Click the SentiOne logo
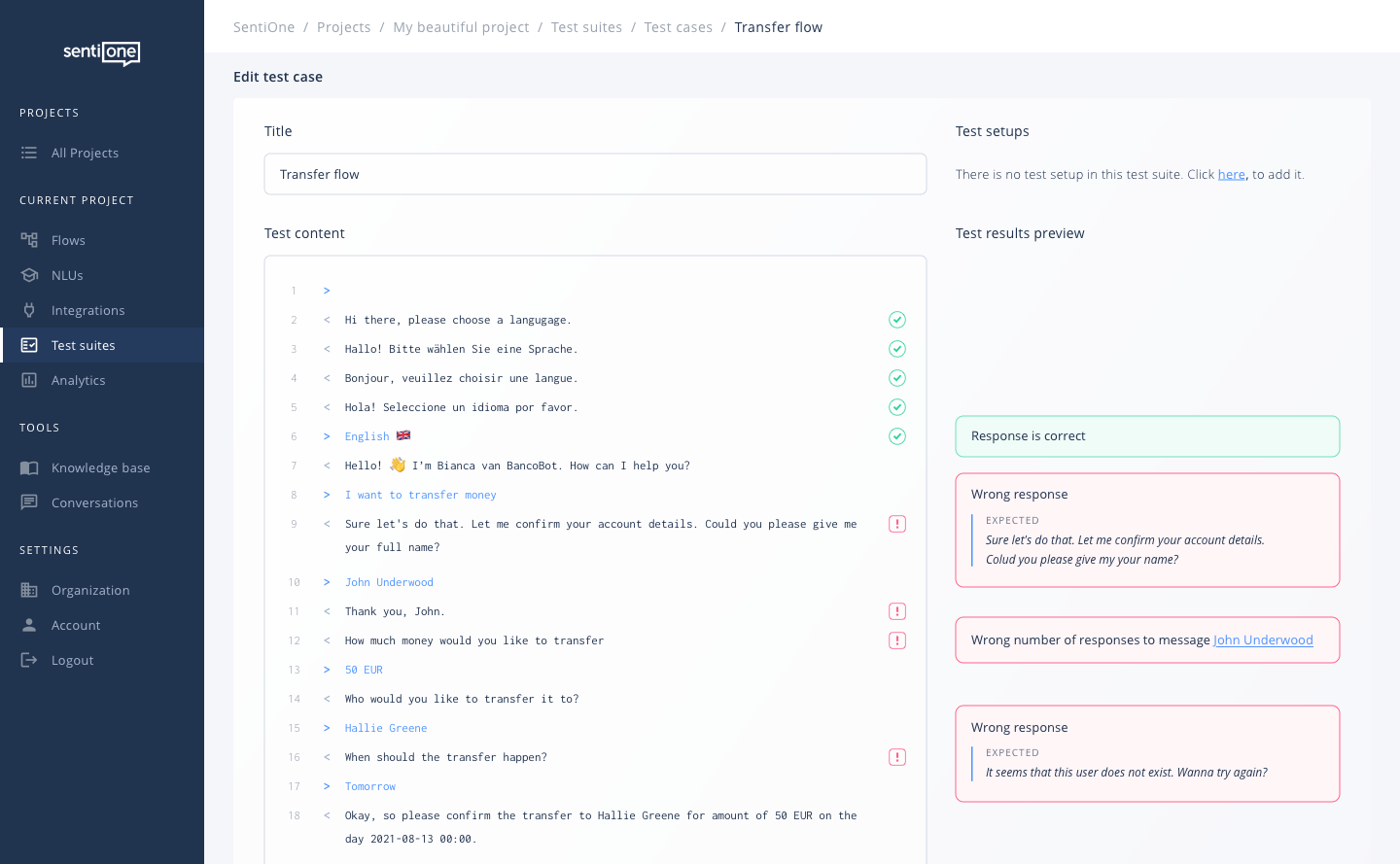1400x864 pixels. [101, 52]
